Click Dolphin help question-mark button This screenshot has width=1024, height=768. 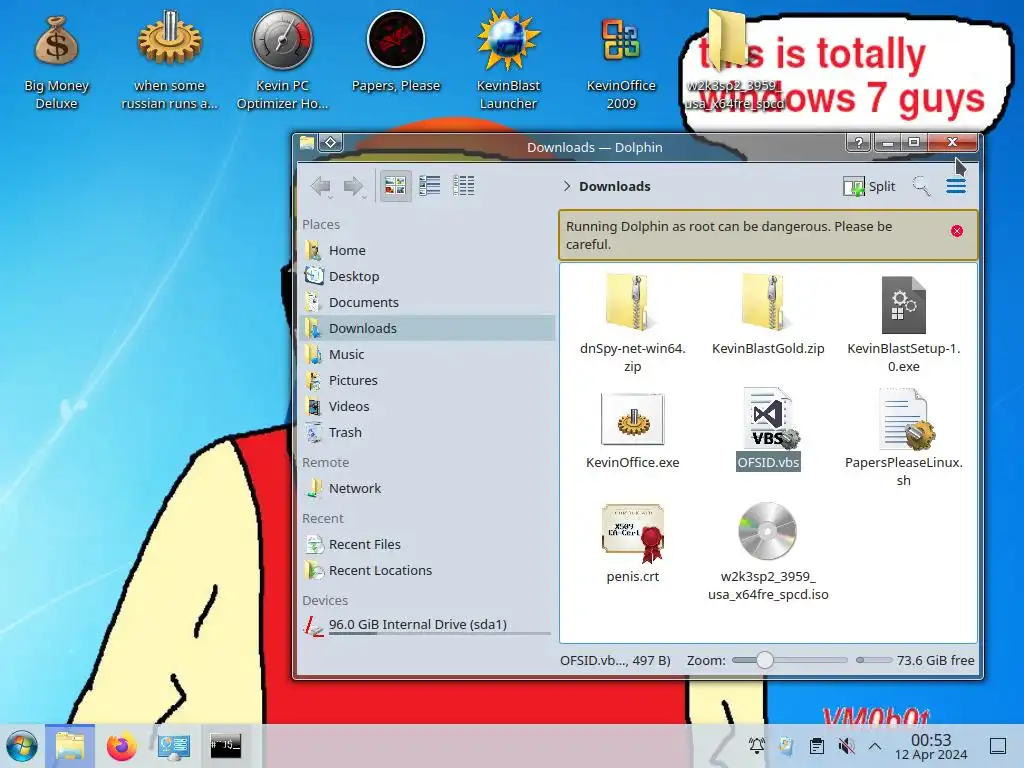(859, 142)
